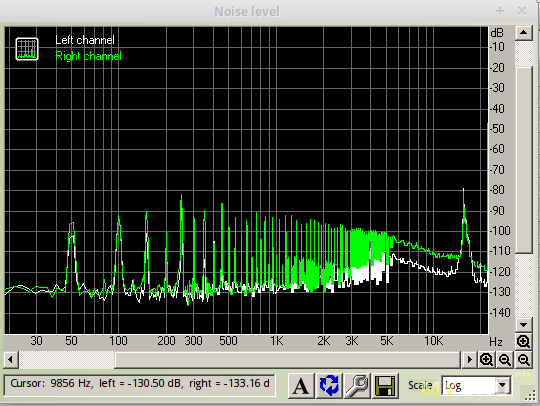Click the vertical scrollbar up arrow
The height and width of the screenshot is (406, 540).
(x=524, y=33)
